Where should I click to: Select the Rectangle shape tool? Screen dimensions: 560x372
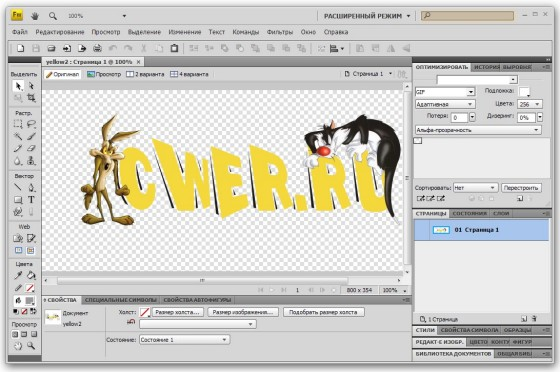tap(18, 200)
